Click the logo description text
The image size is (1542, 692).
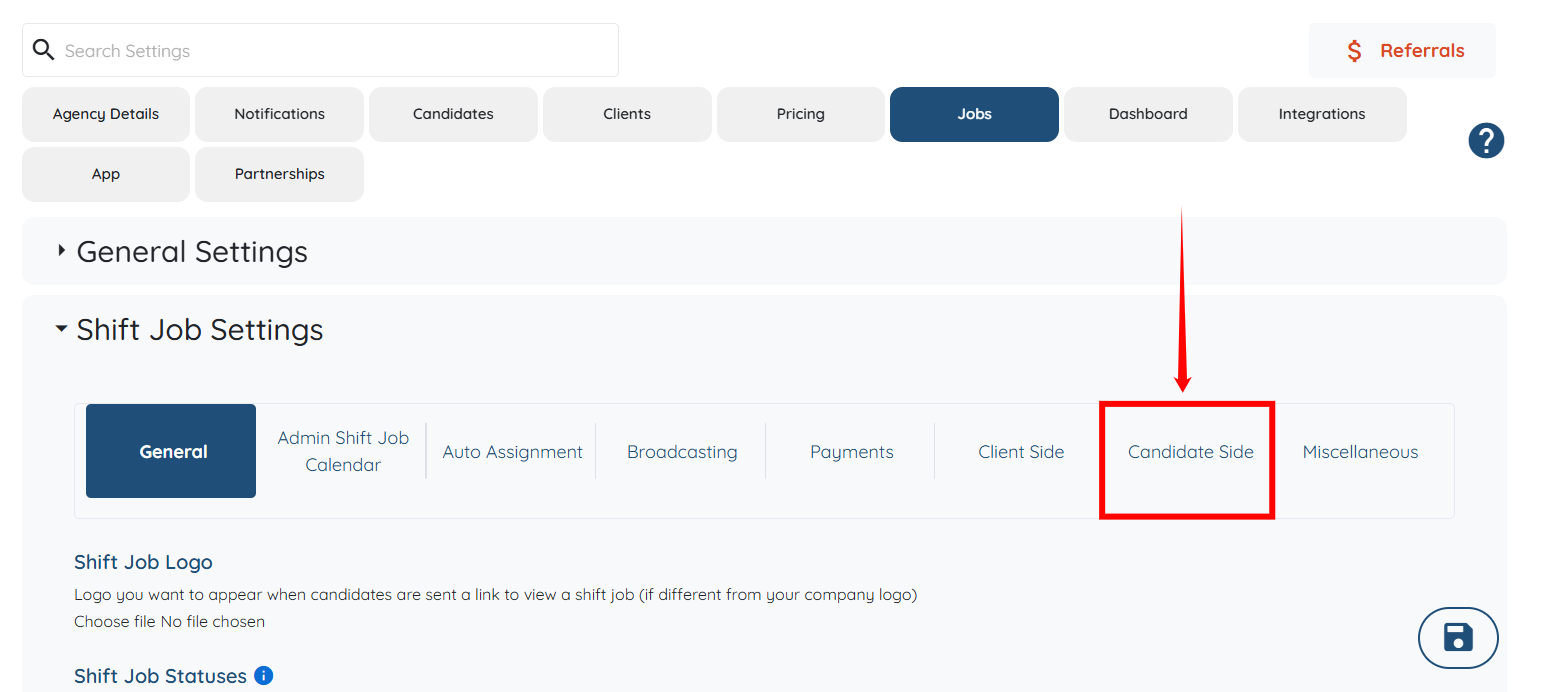495,595
